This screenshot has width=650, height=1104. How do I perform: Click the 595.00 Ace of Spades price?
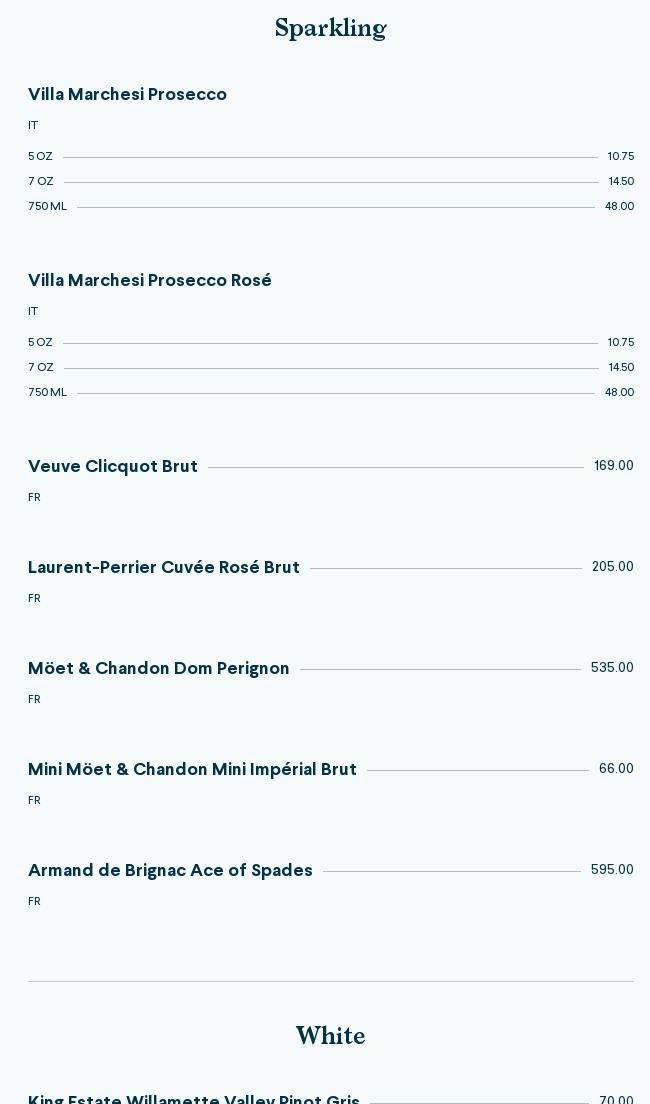[x=612, y=870]
